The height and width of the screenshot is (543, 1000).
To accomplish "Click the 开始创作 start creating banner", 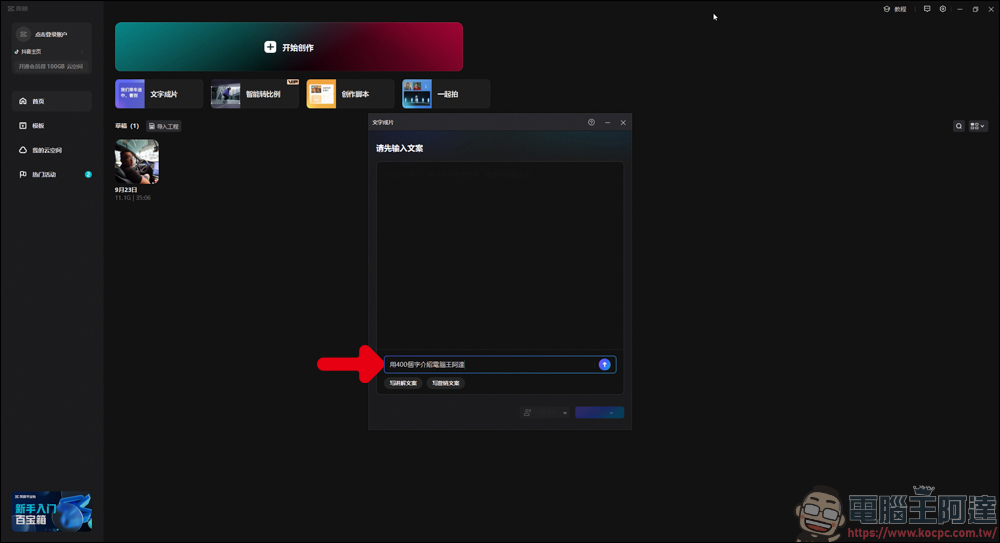I will pyautogui.click(x=289, y=47).
